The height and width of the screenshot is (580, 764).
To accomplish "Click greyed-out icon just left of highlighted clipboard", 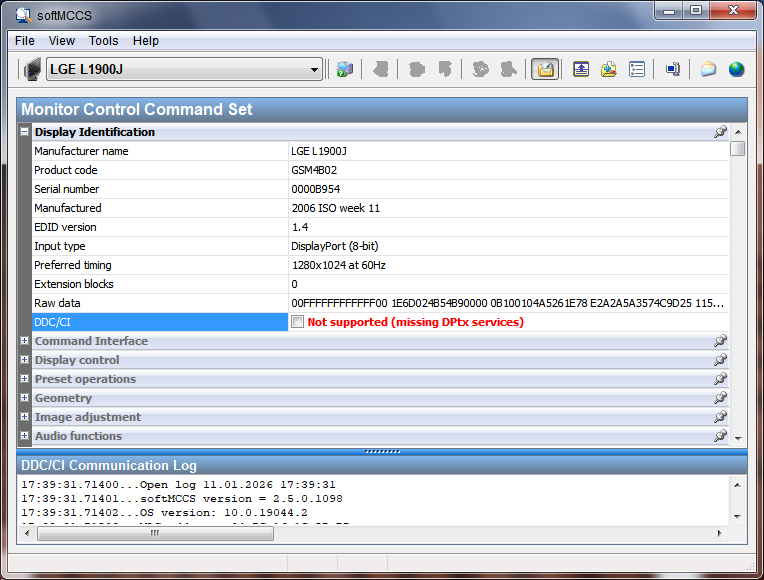I will tap(509, 69).
